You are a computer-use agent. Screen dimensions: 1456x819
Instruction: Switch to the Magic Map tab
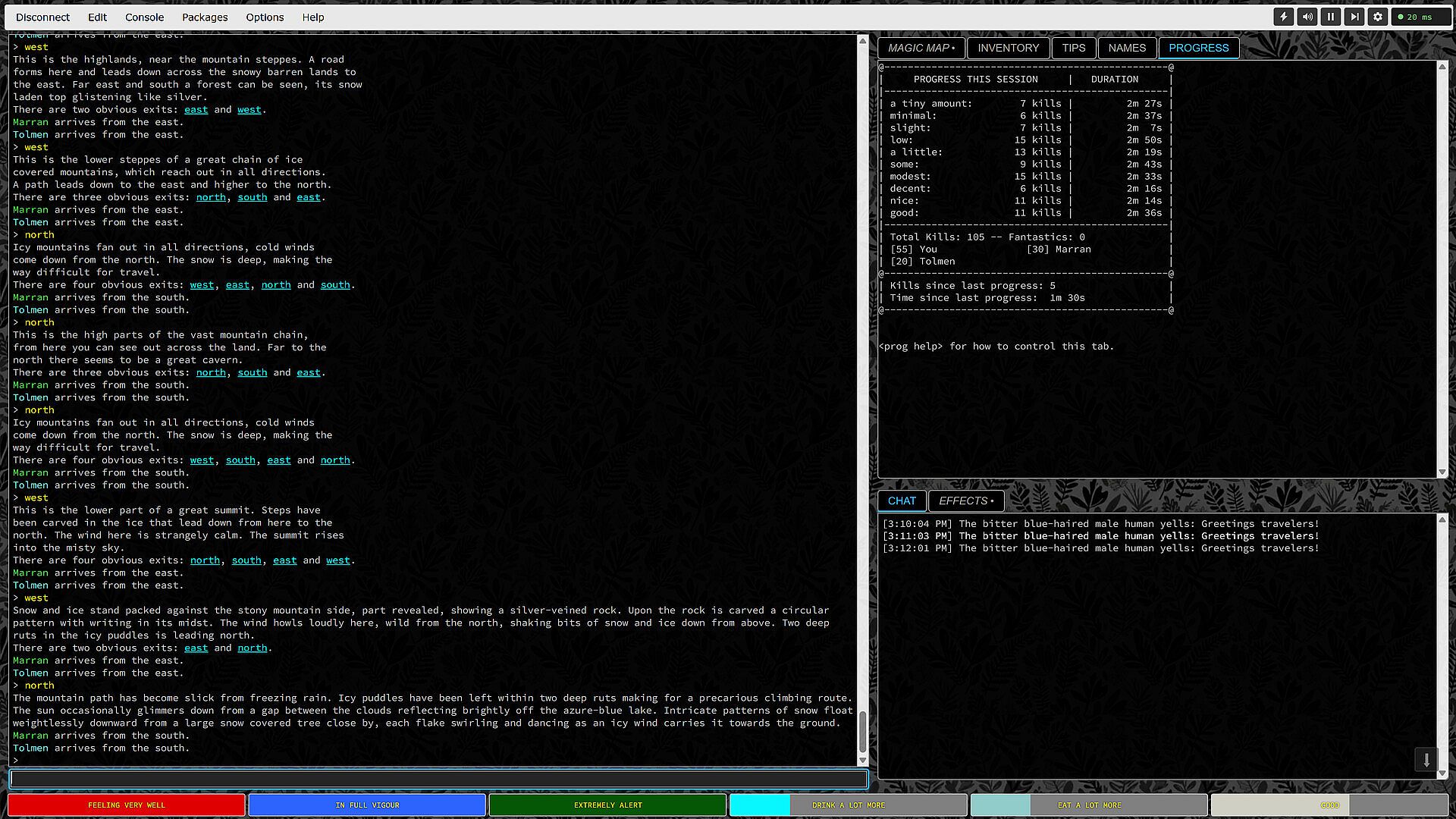click(x=921, y=48)
